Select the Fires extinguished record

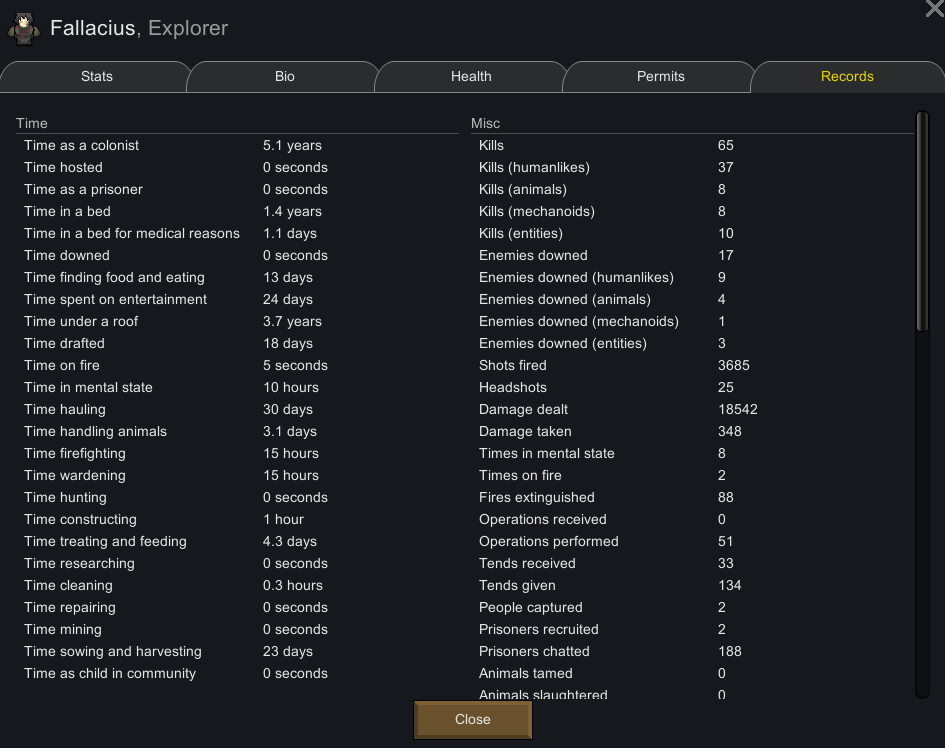tap(692, 497)
